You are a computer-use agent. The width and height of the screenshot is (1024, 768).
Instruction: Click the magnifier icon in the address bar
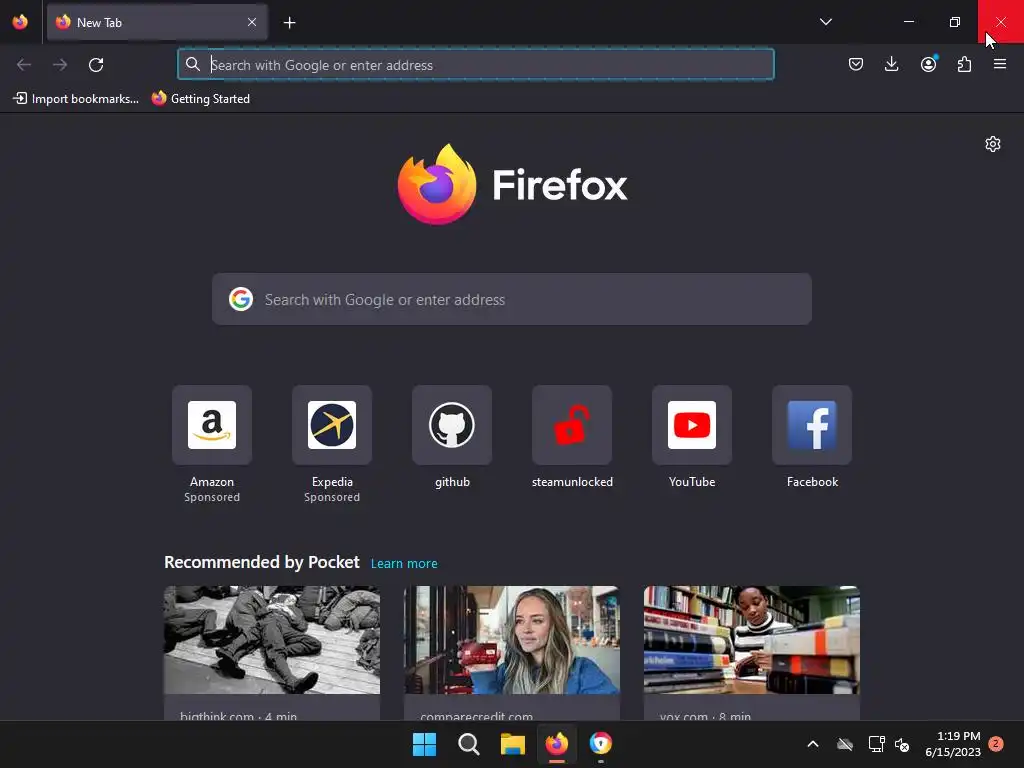[x=193, y=64]
